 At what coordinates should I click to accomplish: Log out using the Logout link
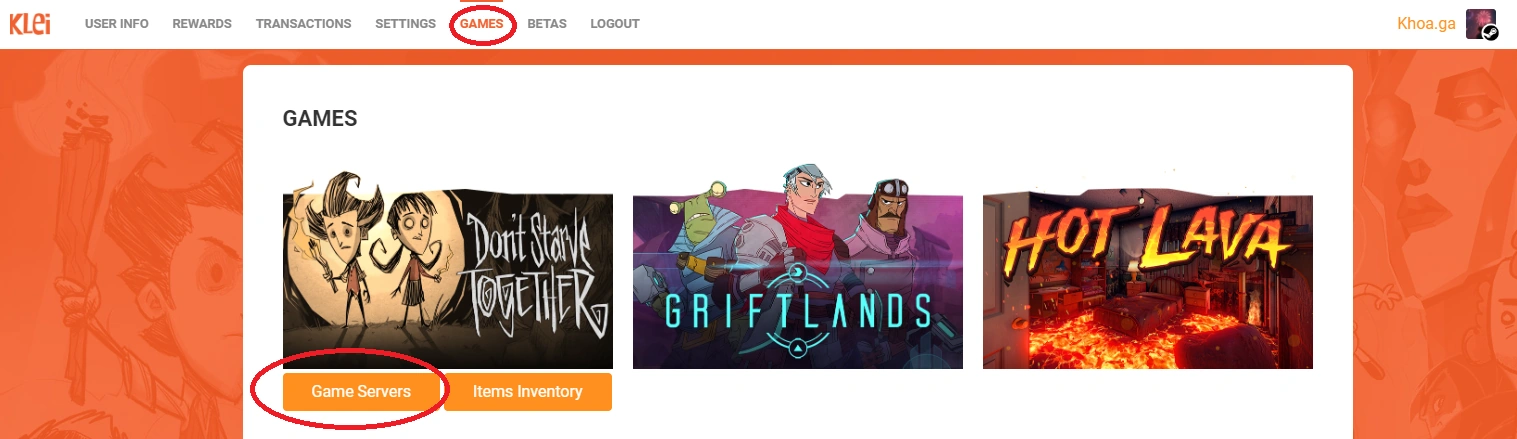pos(615,24)
